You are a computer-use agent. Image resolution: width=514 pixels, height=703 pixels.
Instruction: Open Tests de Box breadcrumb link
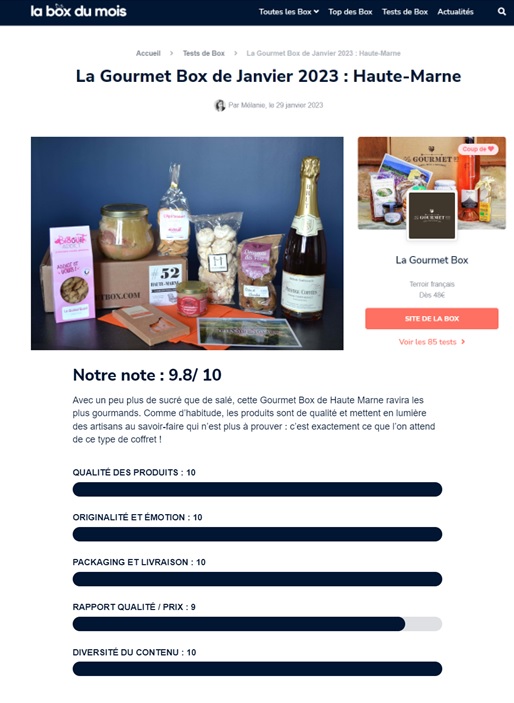pyautogui.click(x=204, y=53)
